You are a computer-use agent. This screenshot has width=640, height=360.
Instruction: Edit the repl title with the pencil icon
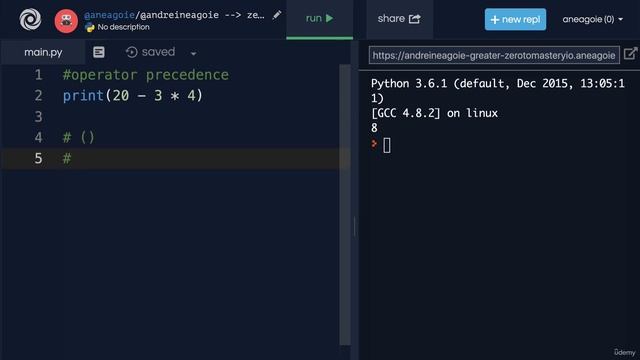[x=277, y=15]
